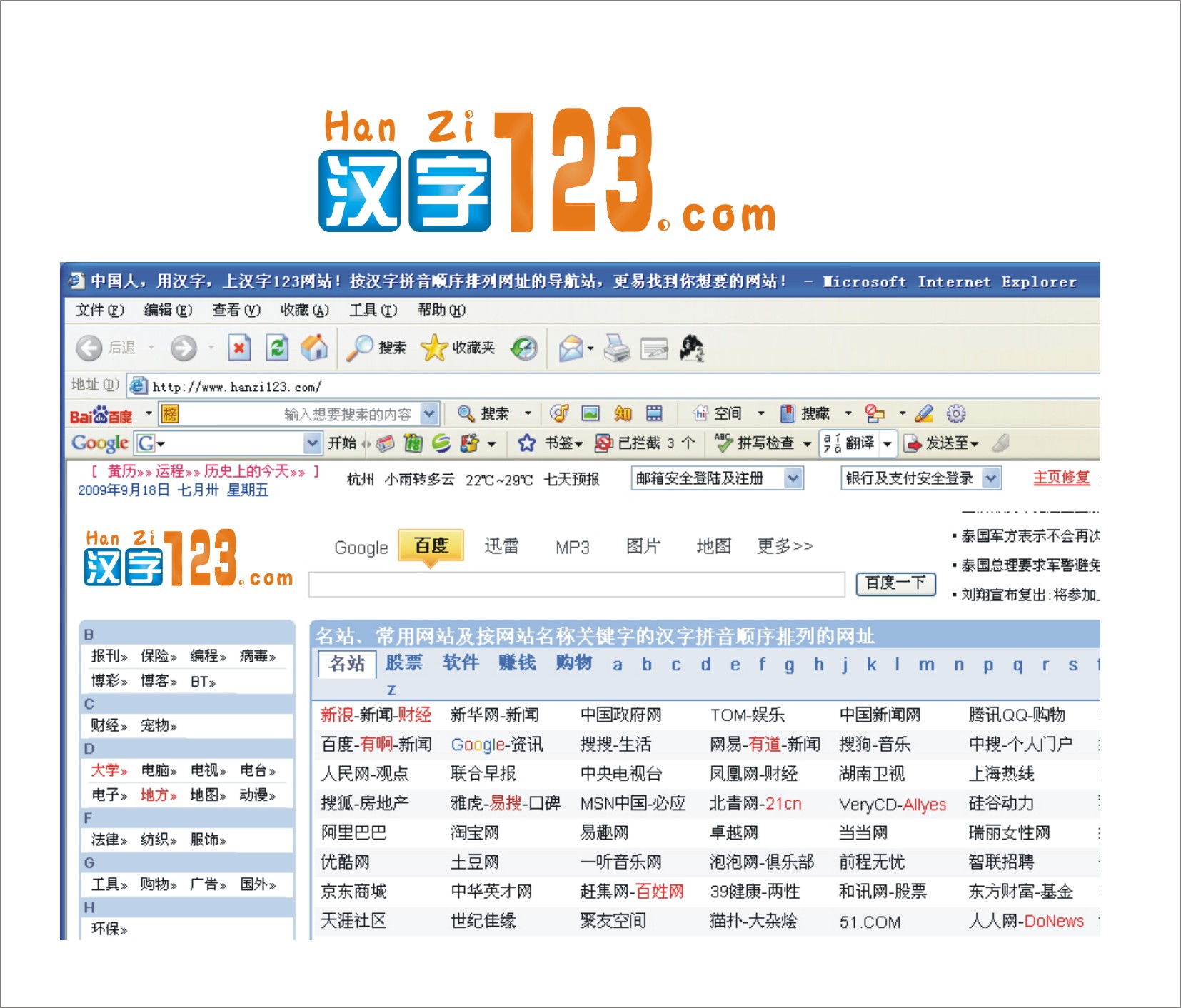Toggle the Google bookmark star (书签)
This screenshot has height=1008, width=1181.
(x=526, y=443)
